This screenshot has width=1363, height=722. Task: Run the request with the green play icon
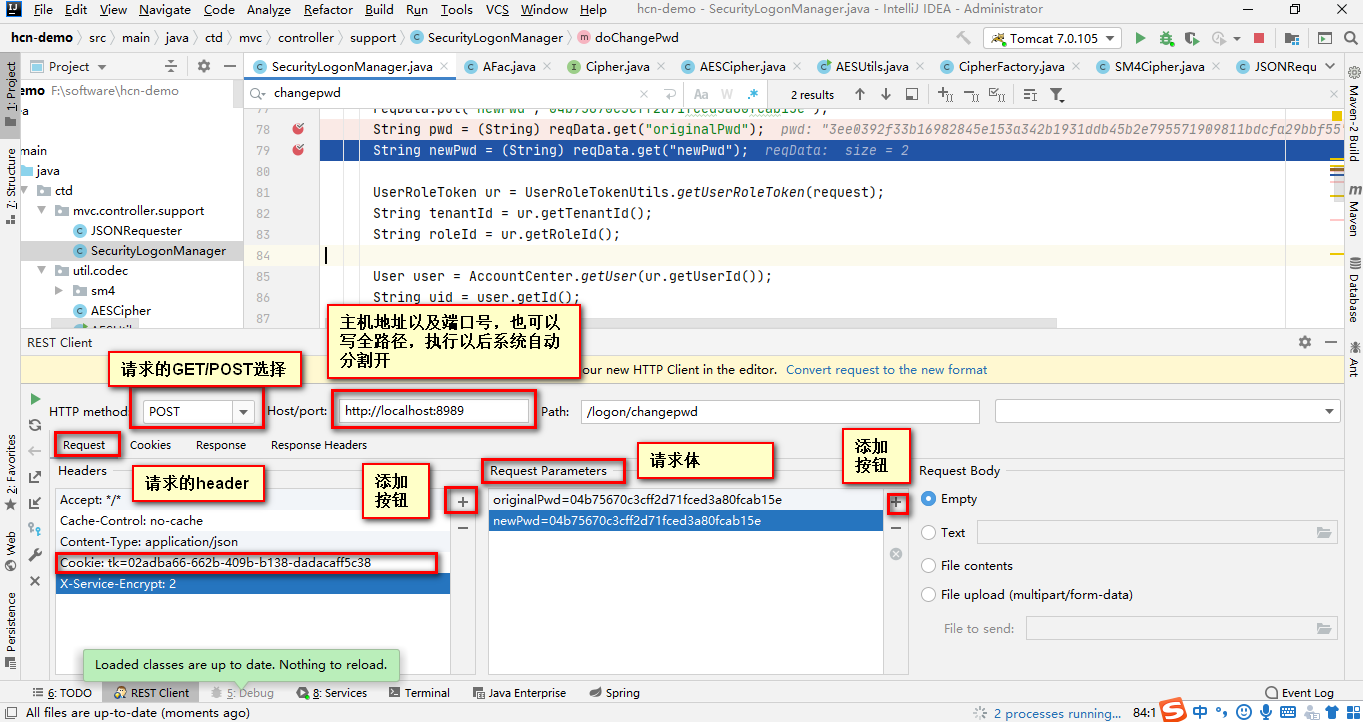[x=35, y=397]
